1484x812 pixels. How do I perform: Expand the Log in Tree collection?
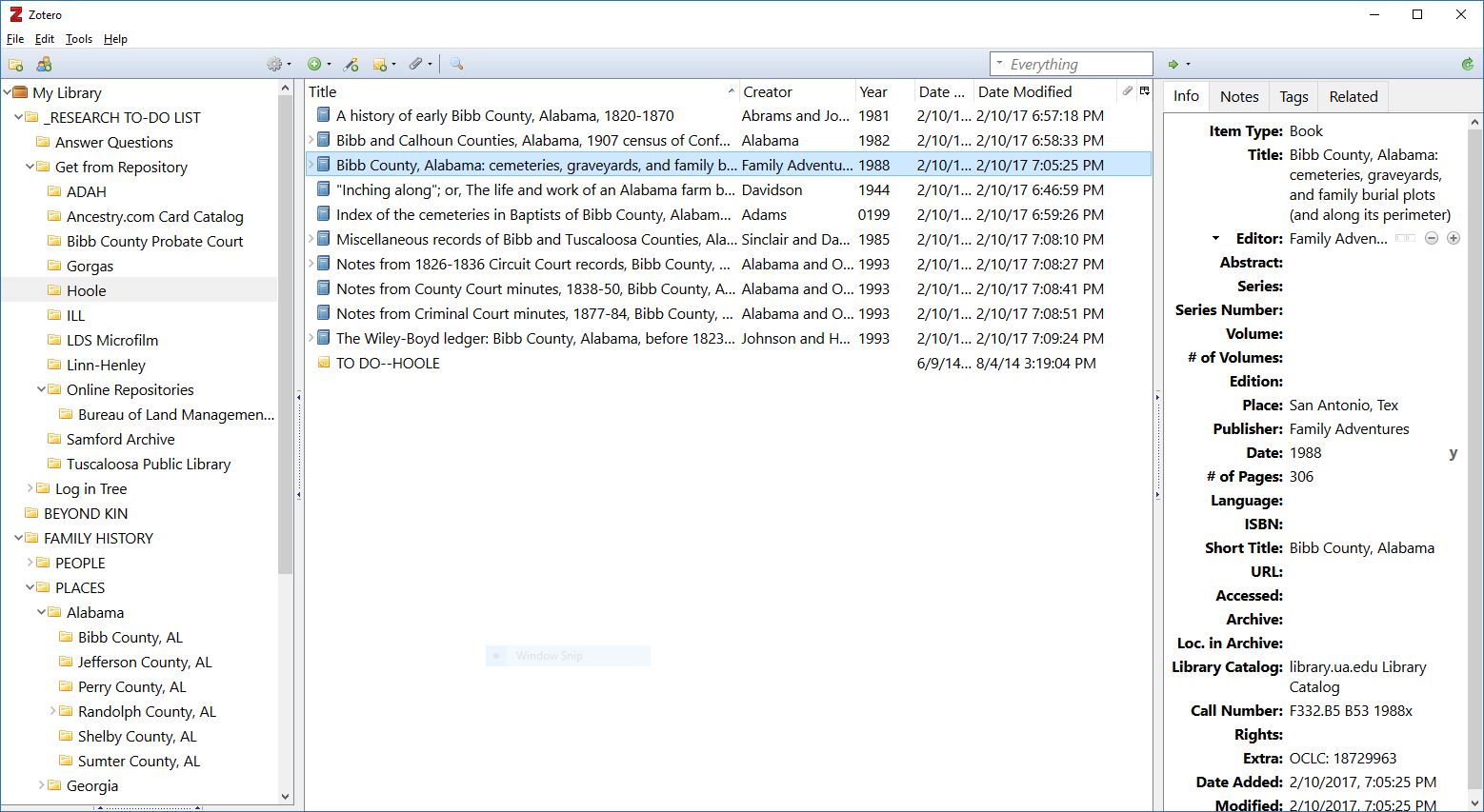30,488
